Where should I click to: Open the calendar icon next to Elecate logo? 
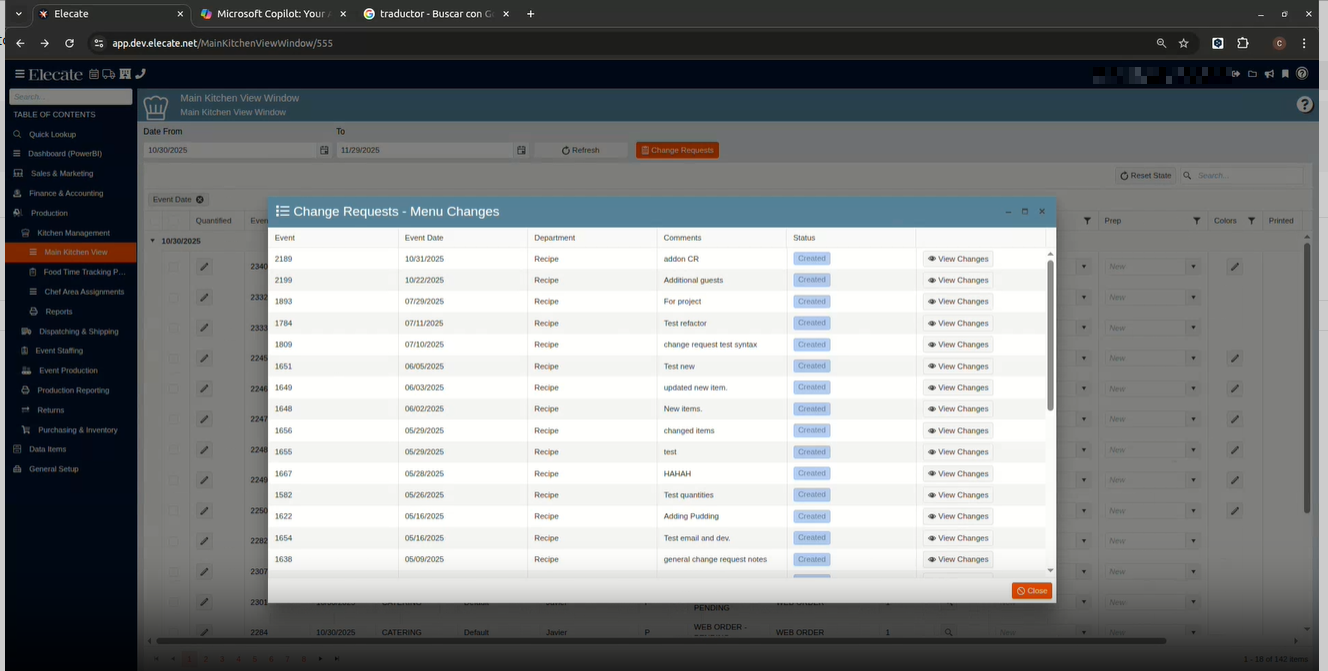click(x=93, y=74)
